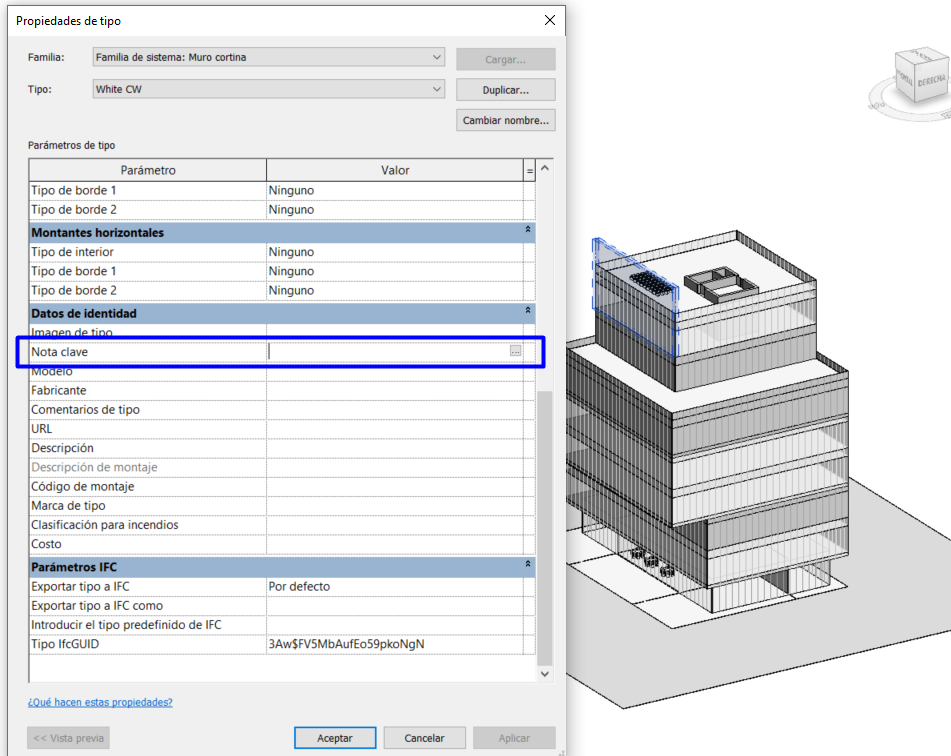Click the Aceptar button
This screenshot has width=951, height=756.
tap(335, 738)
